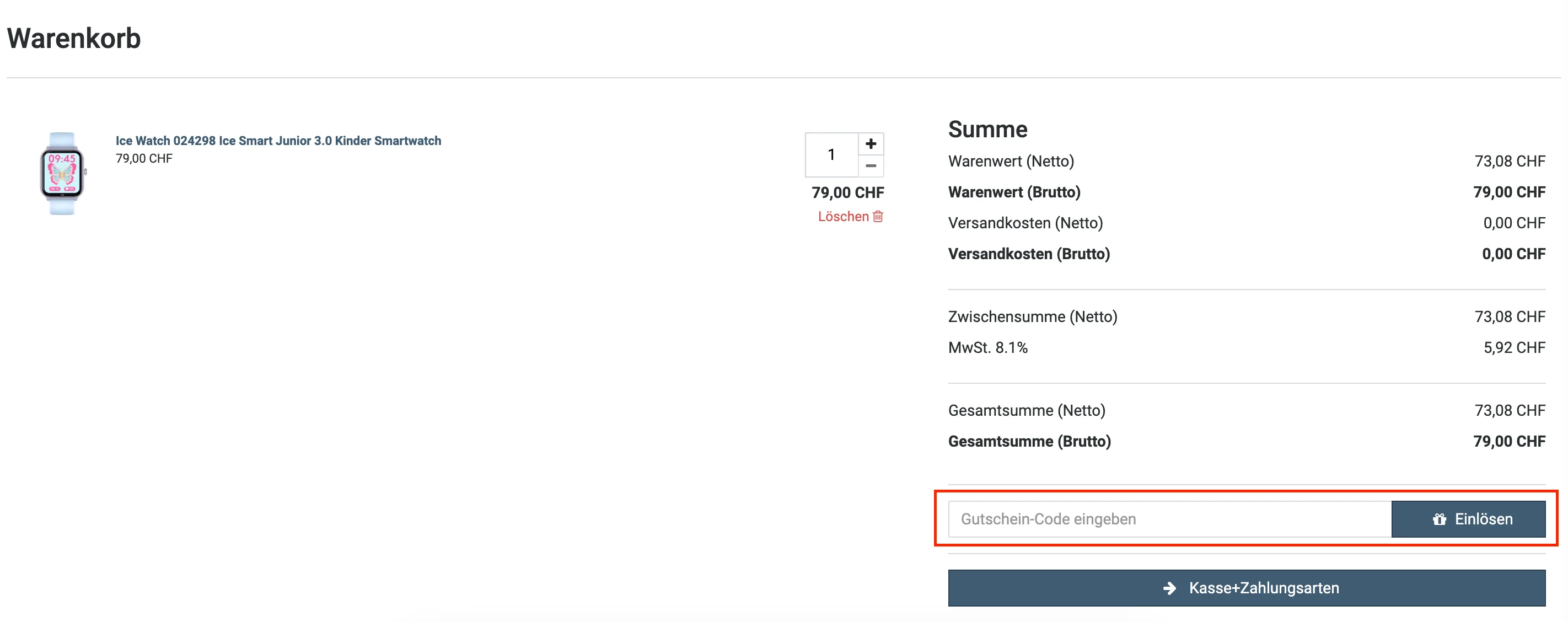This screenshot has width=1568, height=622.
Task: Open the Ice Smart Junior 3.0 product link
Action: click(278, 141)
